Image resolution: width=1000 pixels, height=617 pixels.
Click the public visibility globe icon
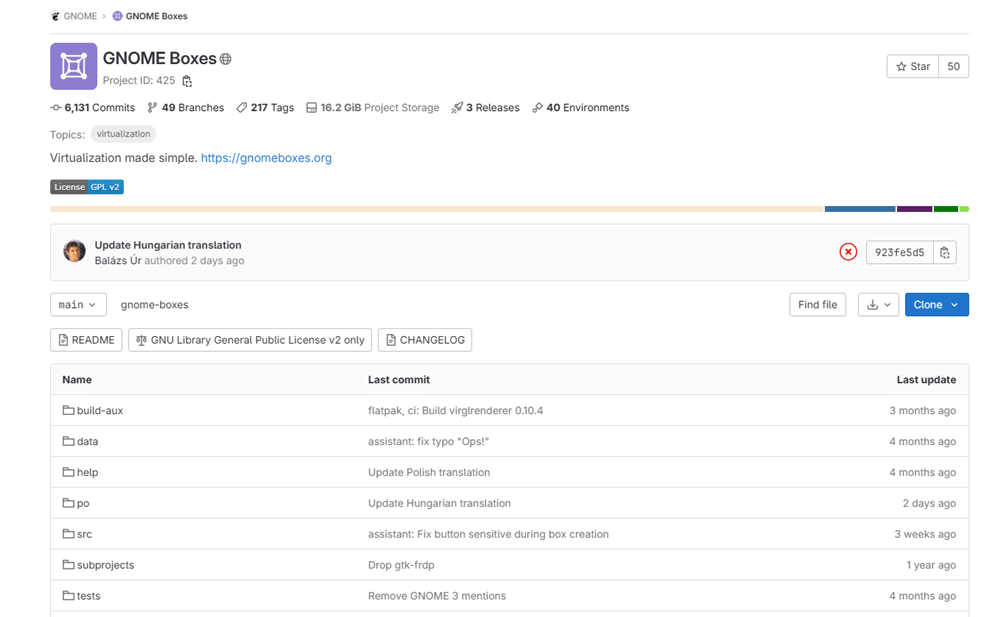pyautogui.click(x=225, y=59)
